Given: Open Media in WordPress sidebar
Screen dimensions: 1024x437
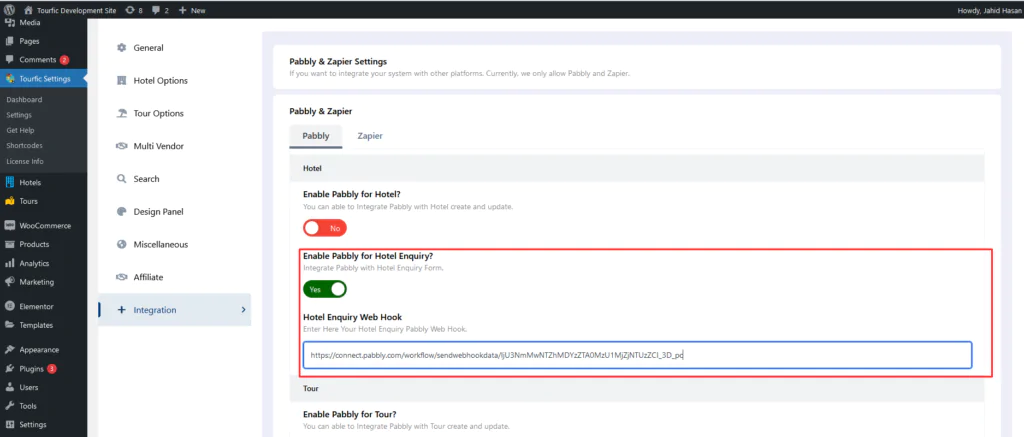Looking at the screenshot, I should pos(29,22).
